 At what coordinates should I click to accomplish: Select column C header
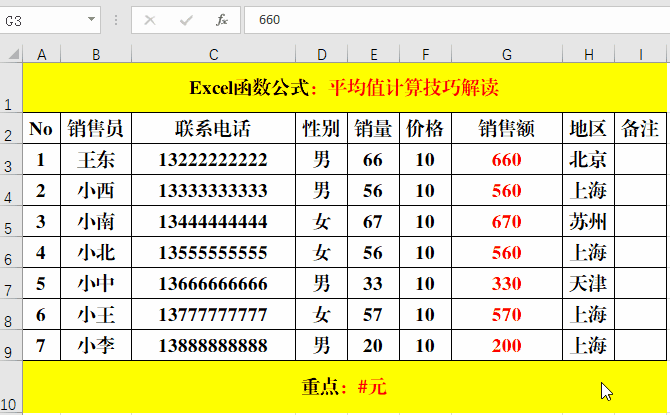[x=214, y=54]
